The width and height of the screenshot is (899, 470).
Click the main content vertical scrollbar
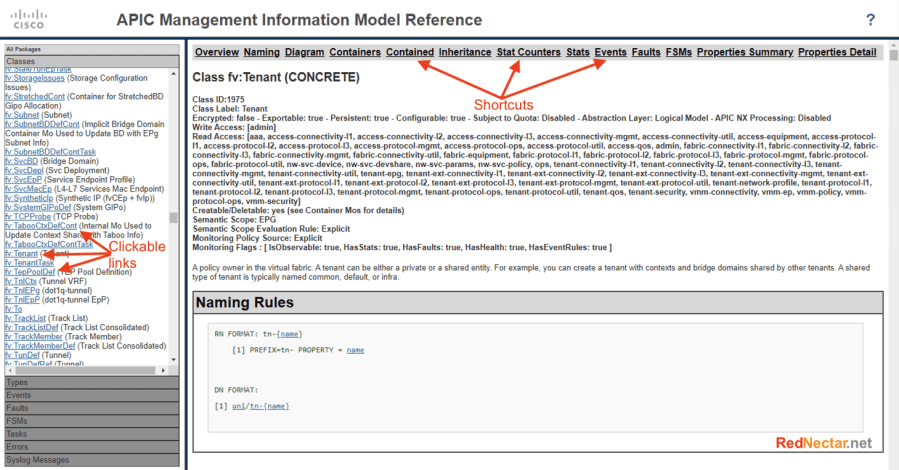892,250
